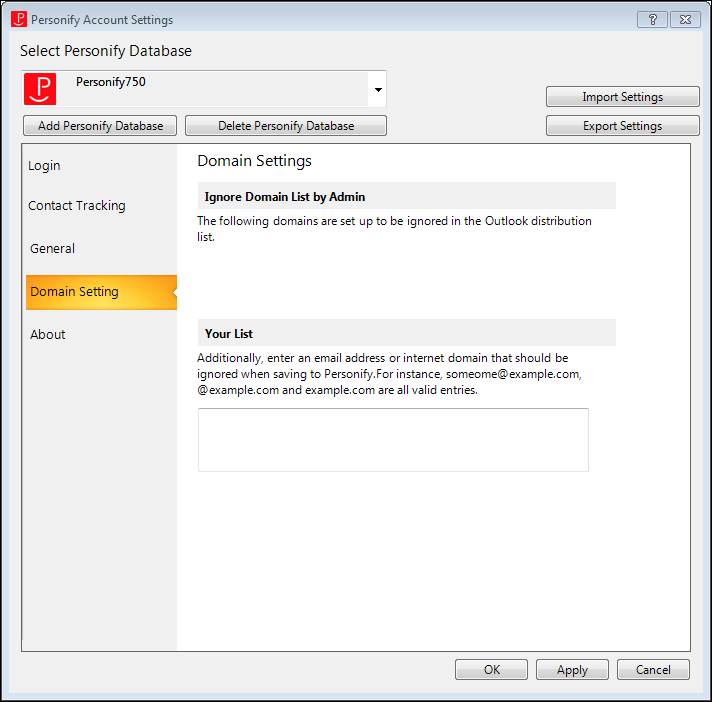Click inside the Your List text box

393,440
